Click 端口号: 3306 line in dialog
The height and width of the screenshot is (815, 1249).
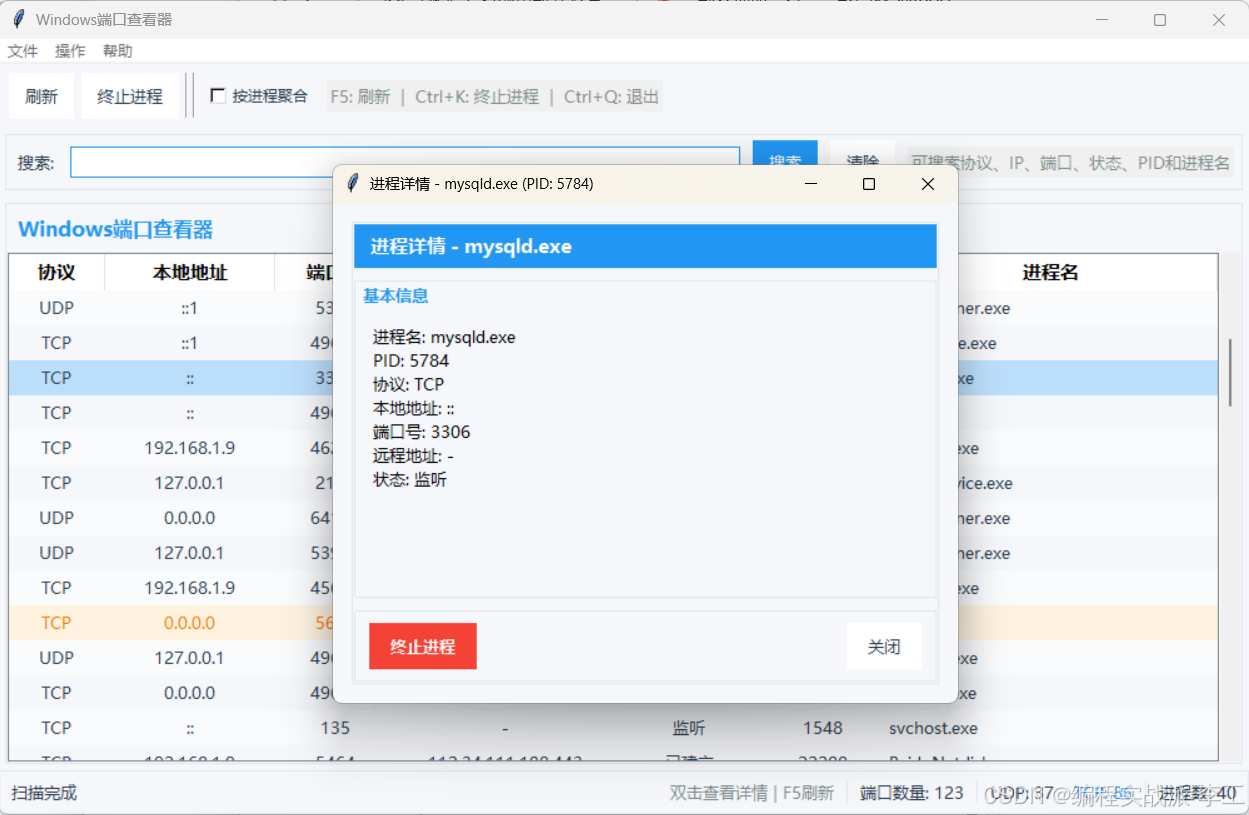point(421,432)
